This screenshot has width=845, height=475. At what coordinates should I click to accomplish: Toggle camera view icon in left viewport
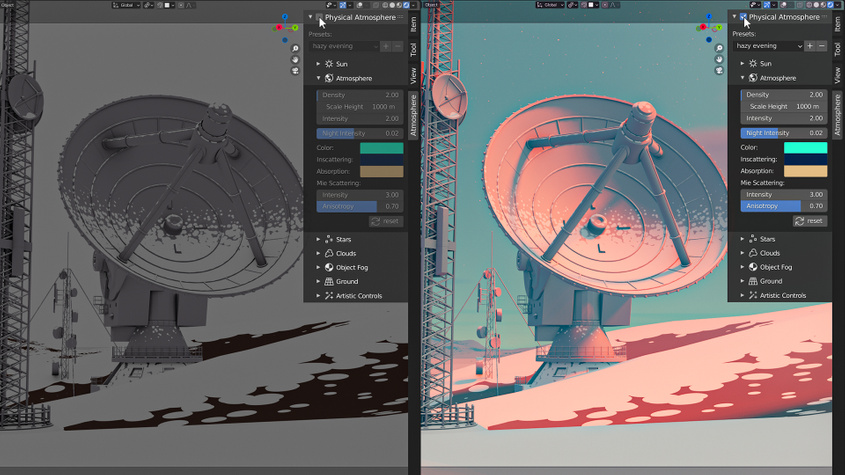[295, 71]
